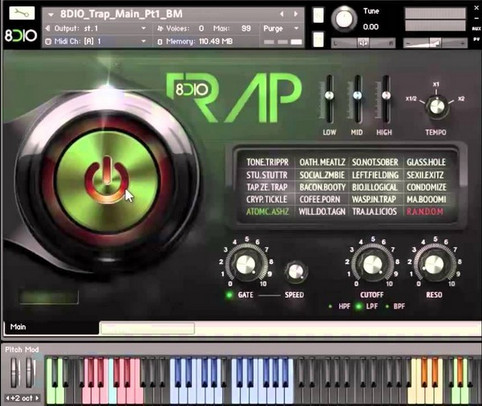Set tempo to x1/2 label
This screenshot has width=482, height=406.
tap(411, 99)
